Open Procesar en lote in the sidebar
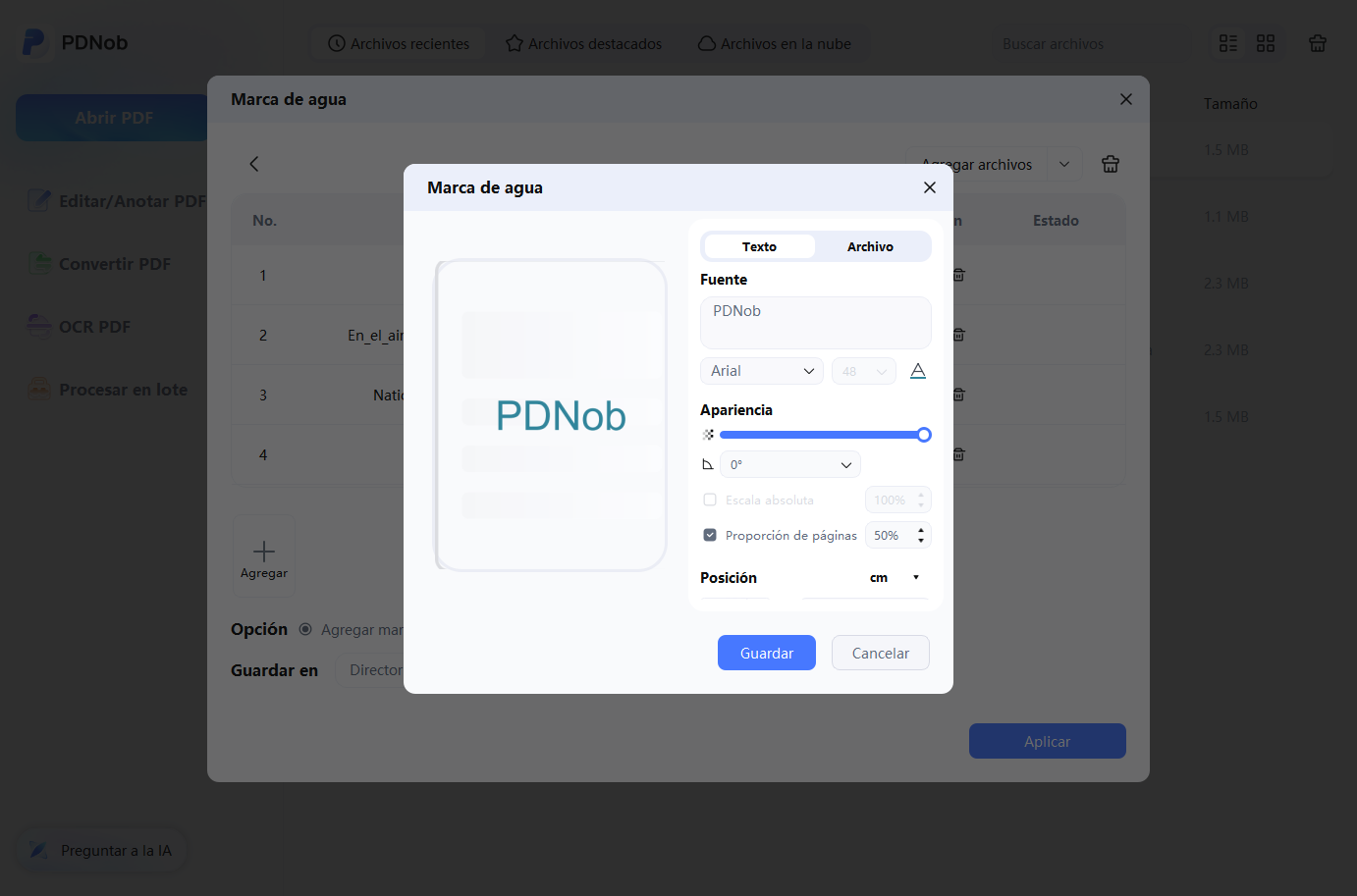This screenshot has width=1357, height=896. [107, 390]
